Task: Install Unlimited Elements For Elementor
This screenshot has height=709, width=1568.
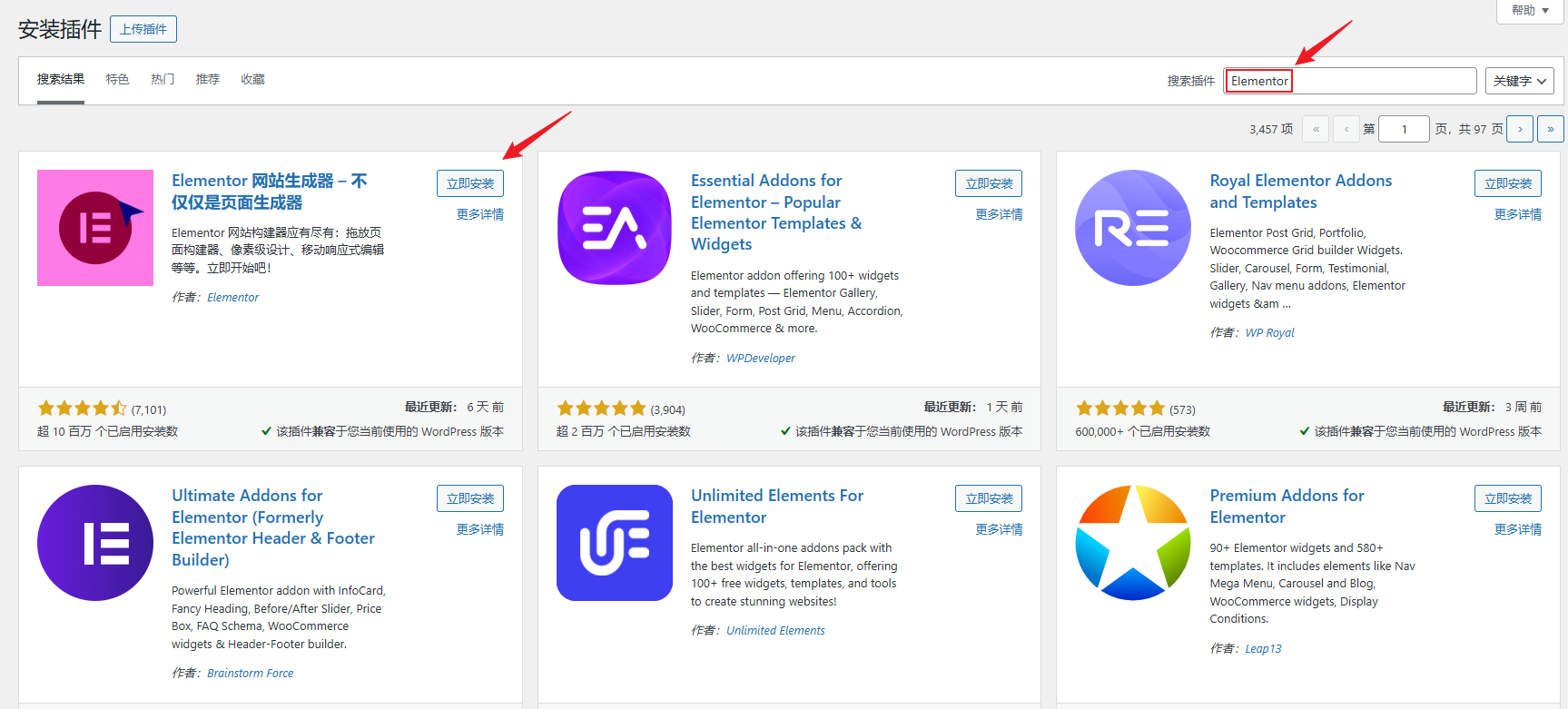Action: coord(989,498)
